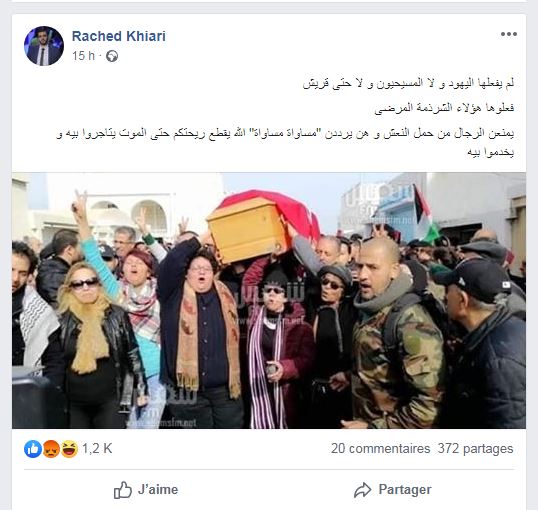The image size is (538, 510).
Task: Open the 15 h post timestamp
Action: [x=83, y=56]
